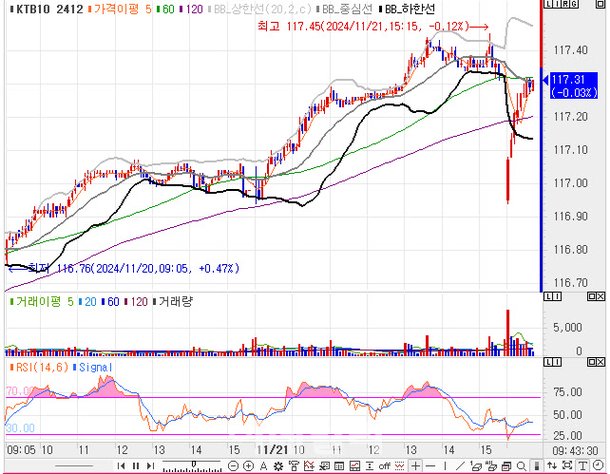Viewport: 610px width, 474px height.
Task: Select the green 60 moving average legend
Action: [165, 9]
